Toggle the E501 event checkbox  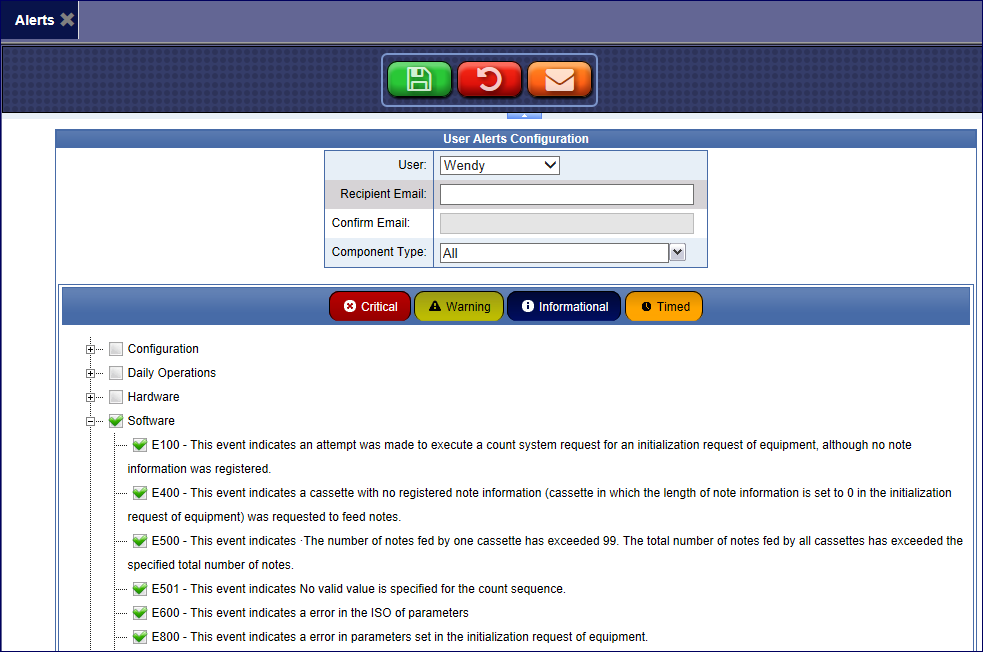point(140,589)
